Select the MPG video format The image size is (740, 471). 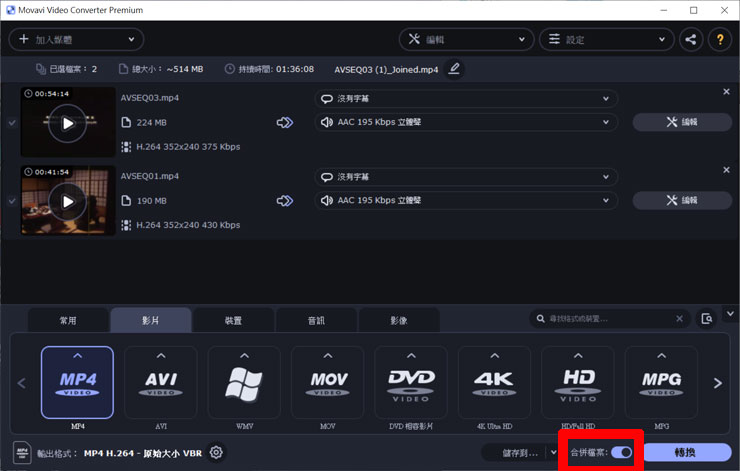[662, 382]
